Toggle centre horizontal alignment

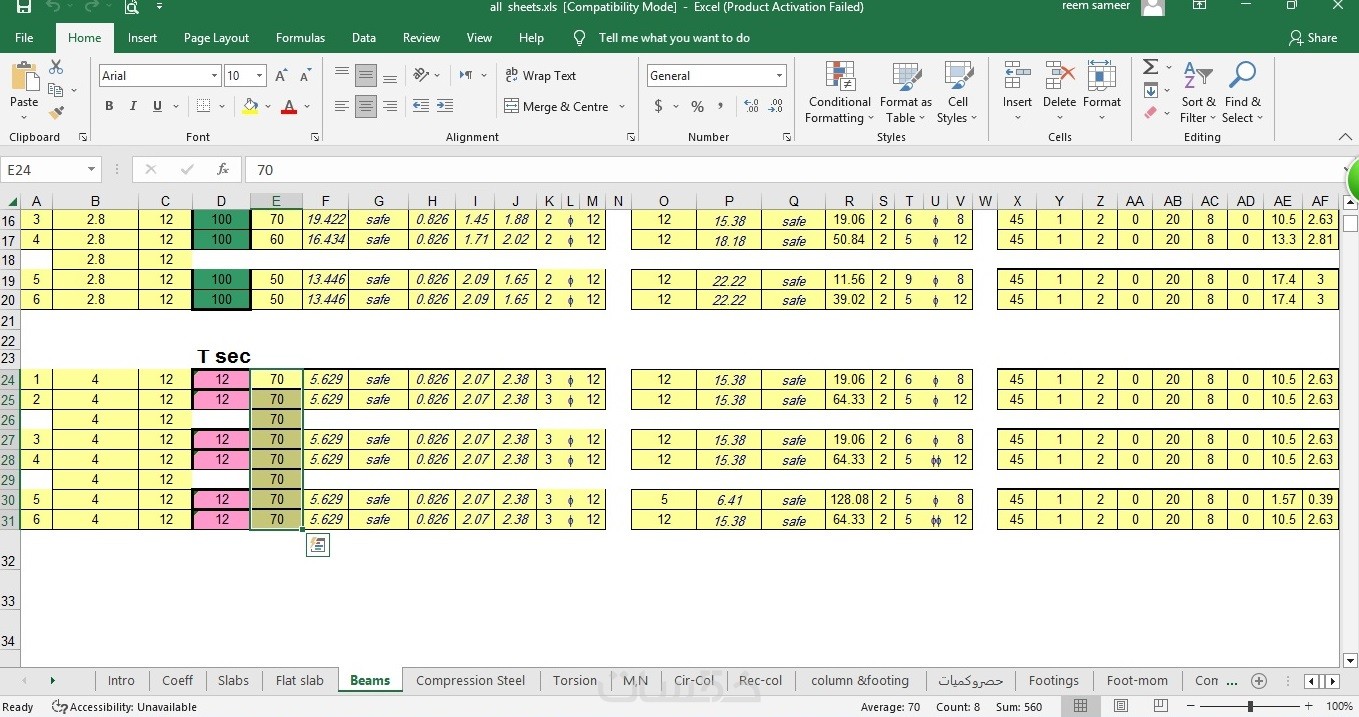tap(366, 106)
